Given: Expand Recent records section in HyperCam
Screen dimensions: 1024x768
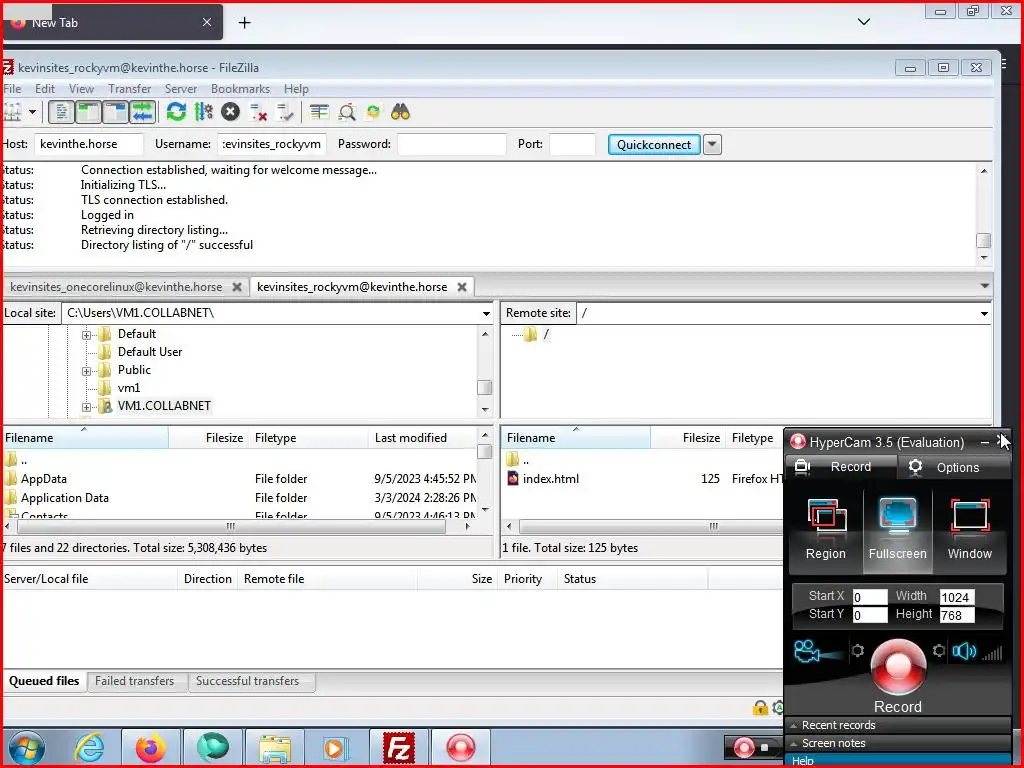Looking at the screenshot, I should [898, 725].
